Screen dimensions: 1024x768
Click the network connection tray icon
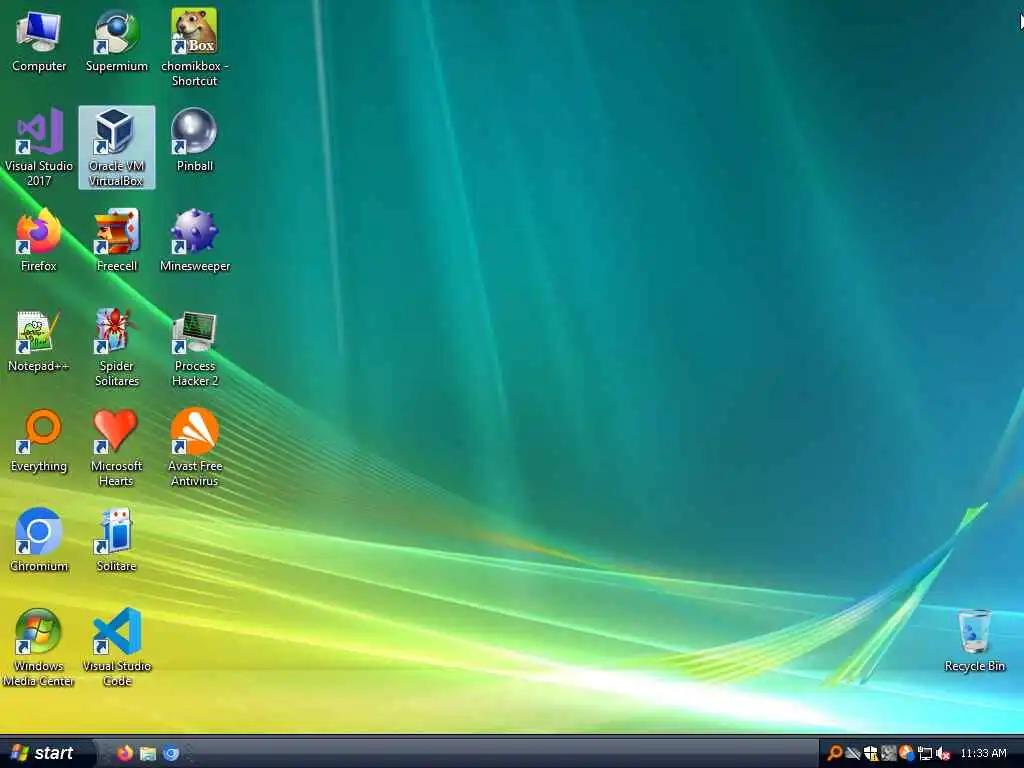tap(925, 754)
